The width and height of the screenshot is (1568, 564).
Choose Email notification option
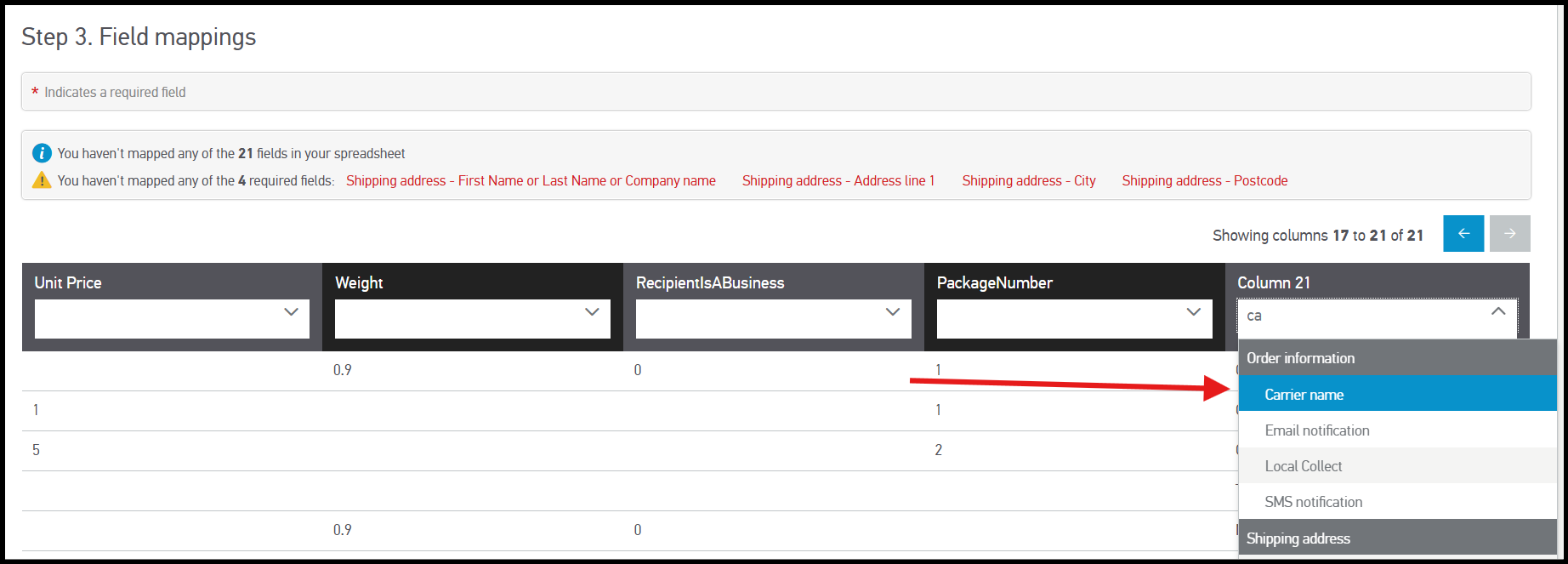tap(1317, 430)
